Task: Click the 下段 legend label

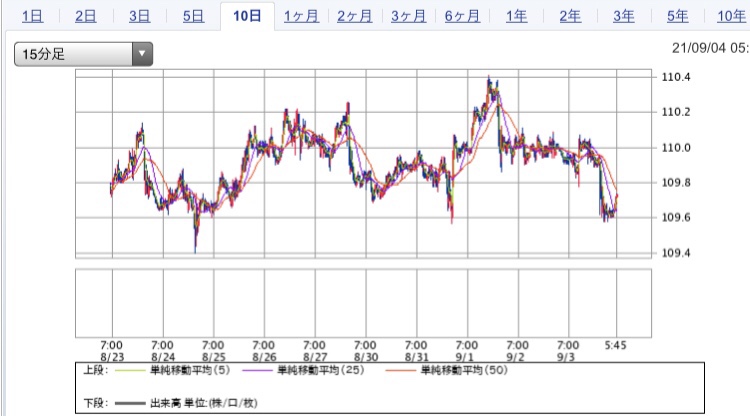Action: [x=96, y=403]
